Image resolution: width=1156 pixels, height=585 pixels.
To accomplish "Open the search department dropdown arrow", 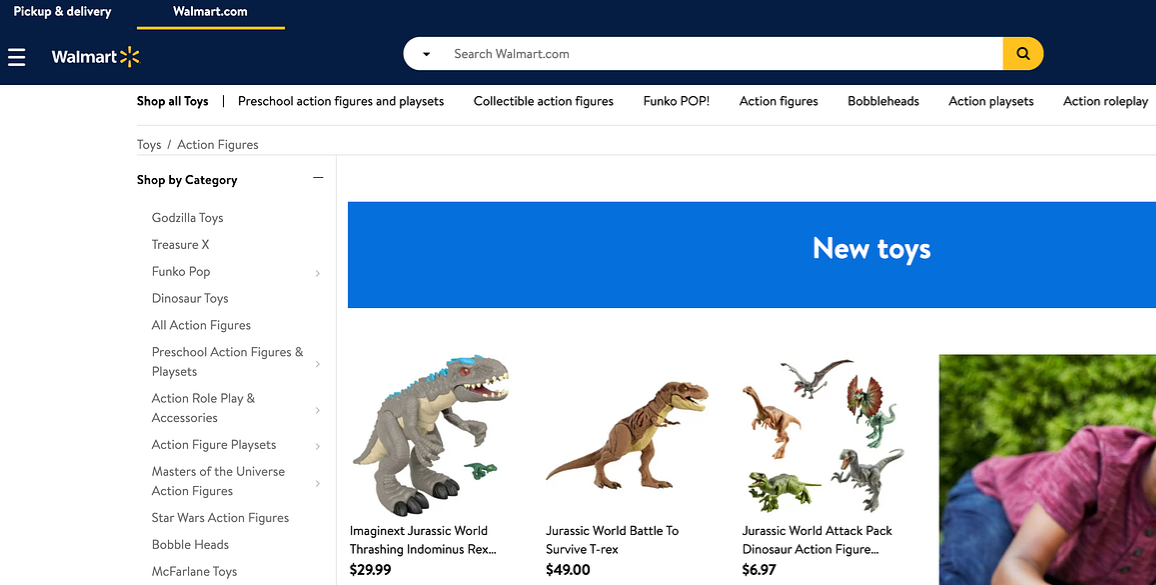I will click(426, 54).
